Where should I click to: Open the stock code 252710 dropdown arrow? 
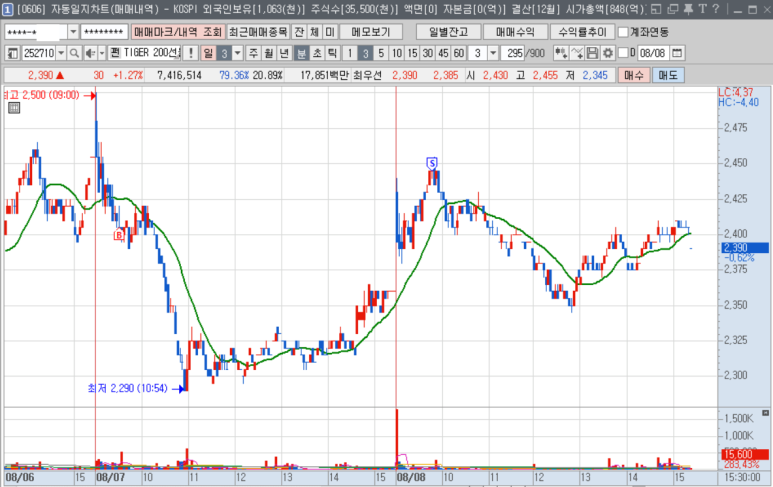pyautogui.click(x=59, y=53)
